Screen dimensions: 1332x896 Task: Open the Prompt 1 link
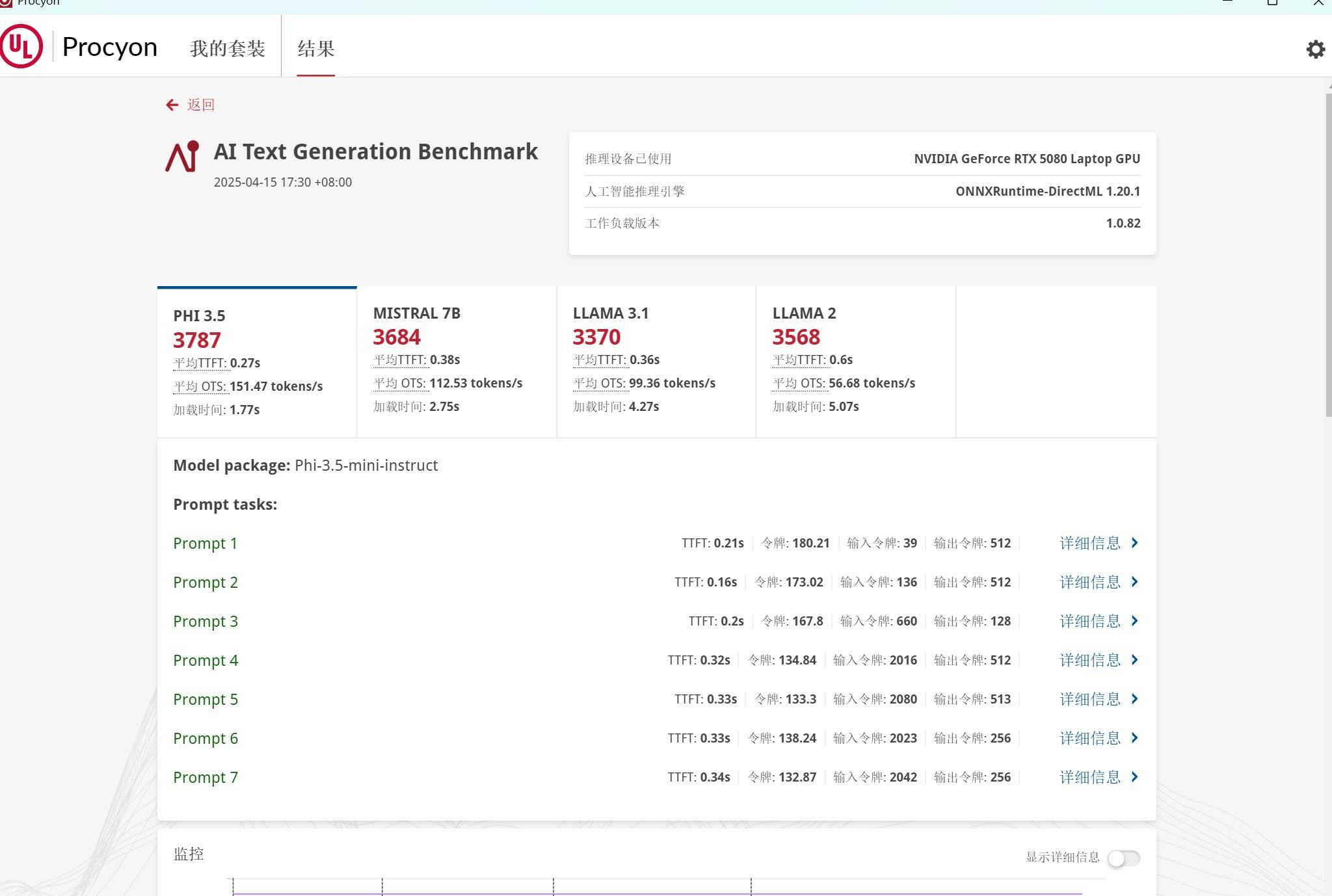pos(205,543)
